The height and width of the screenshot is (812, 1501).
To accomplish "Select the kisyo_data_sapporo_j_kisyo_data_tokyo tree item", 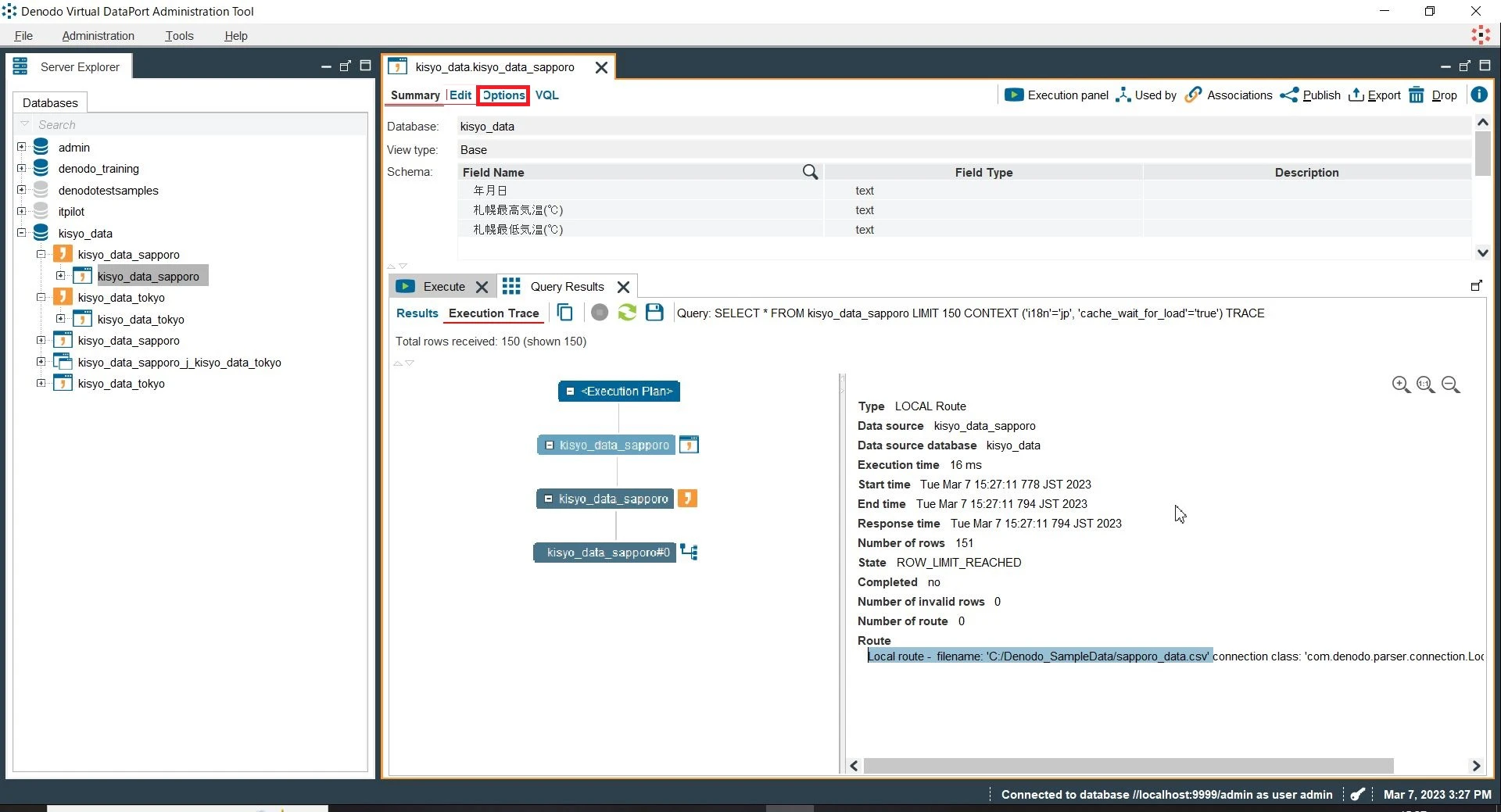I will 179,362.
